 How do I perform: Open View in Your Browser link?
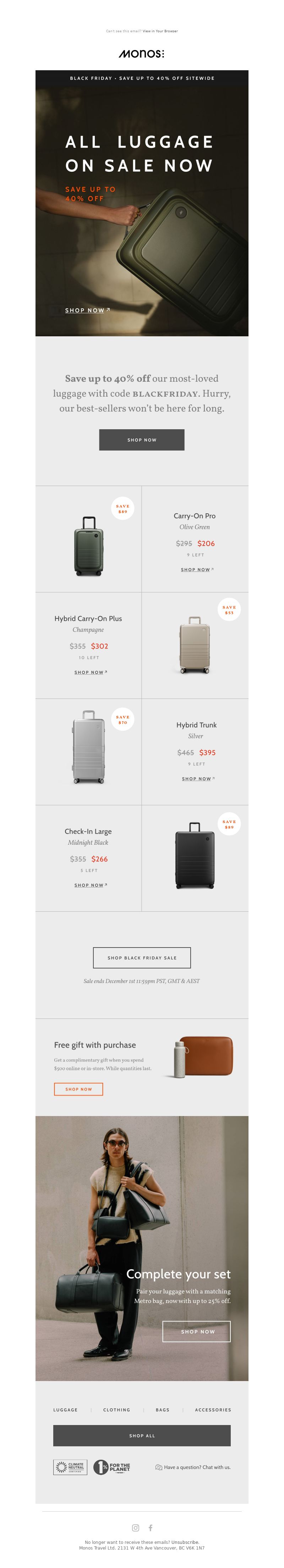click(x=160, y=31)
